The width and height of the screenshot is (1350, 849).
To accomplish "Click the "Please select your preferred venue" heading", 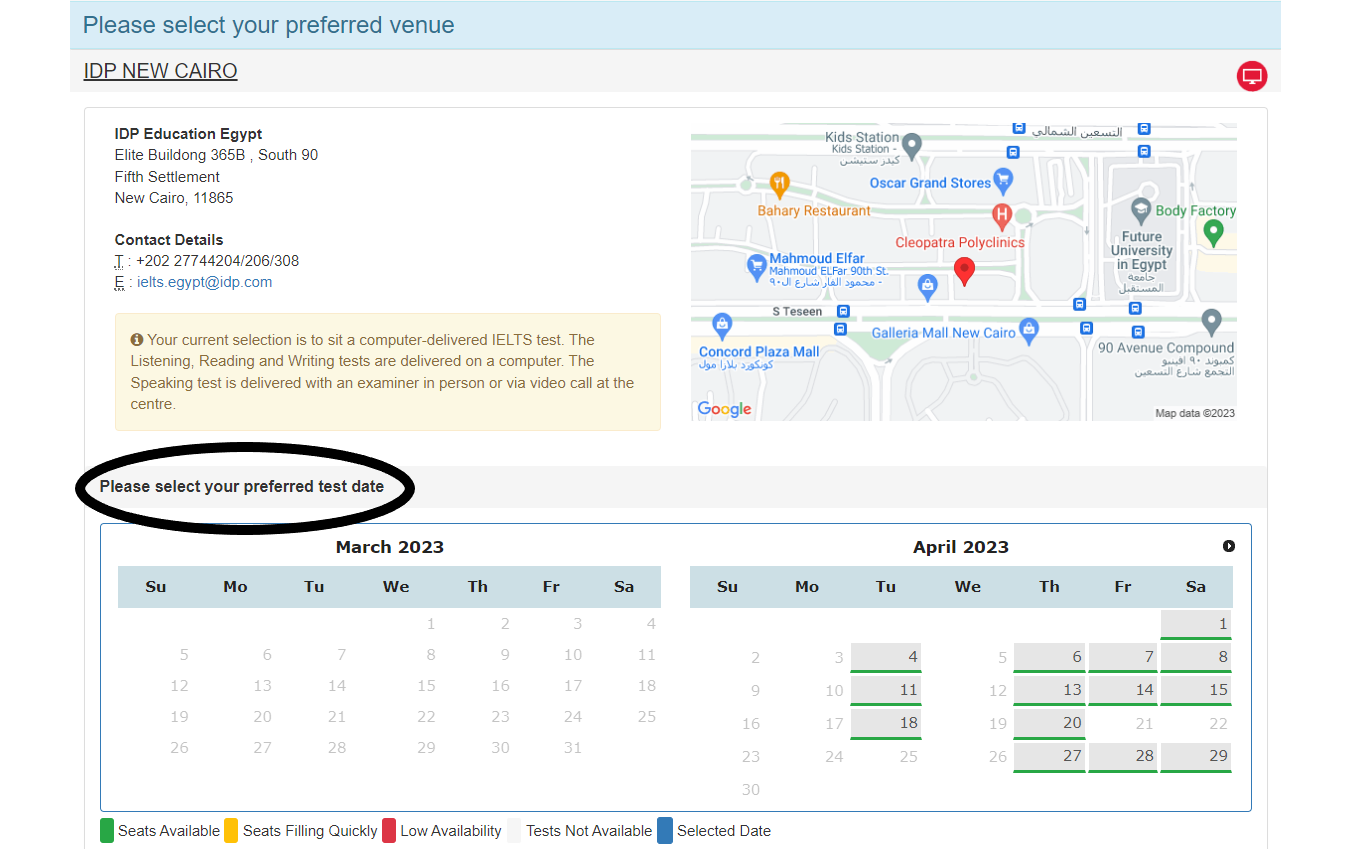I will pos(269,25).
